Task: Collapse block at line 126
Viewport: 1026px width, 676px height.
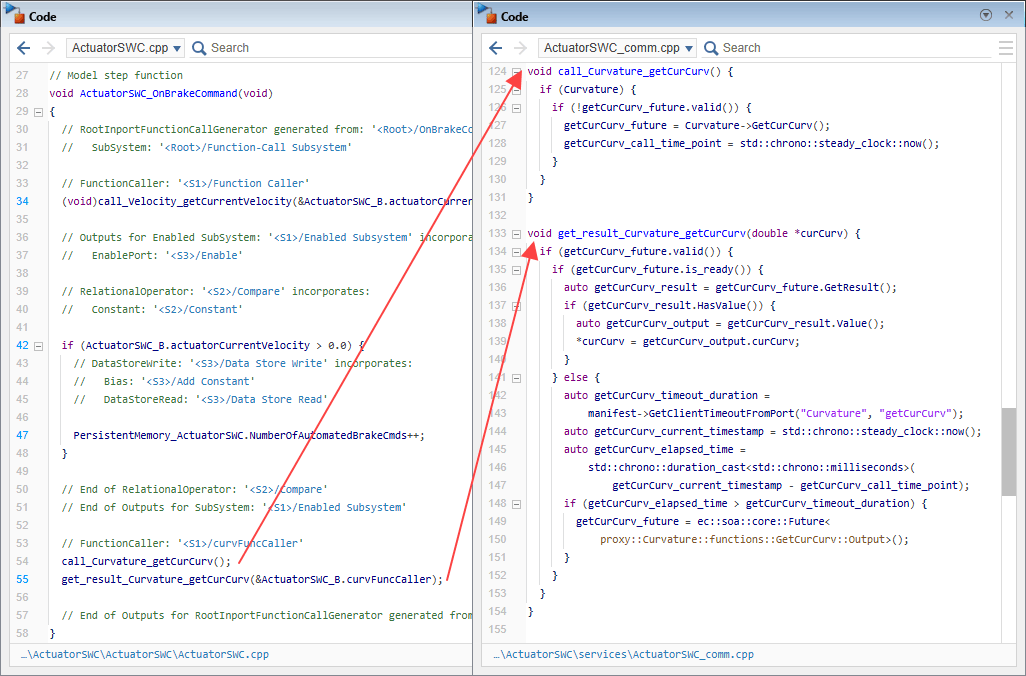Action: [516, 108]
